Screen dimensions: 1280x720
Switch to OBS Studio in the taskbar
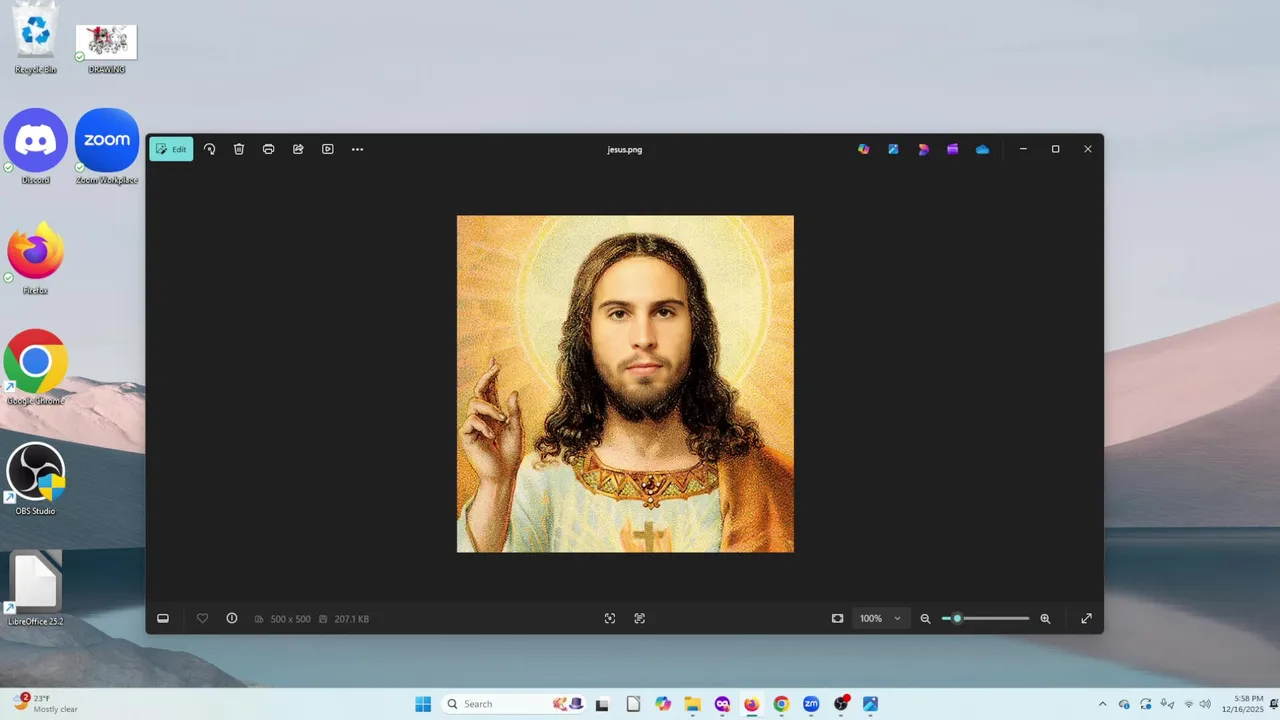coord(841,704)
